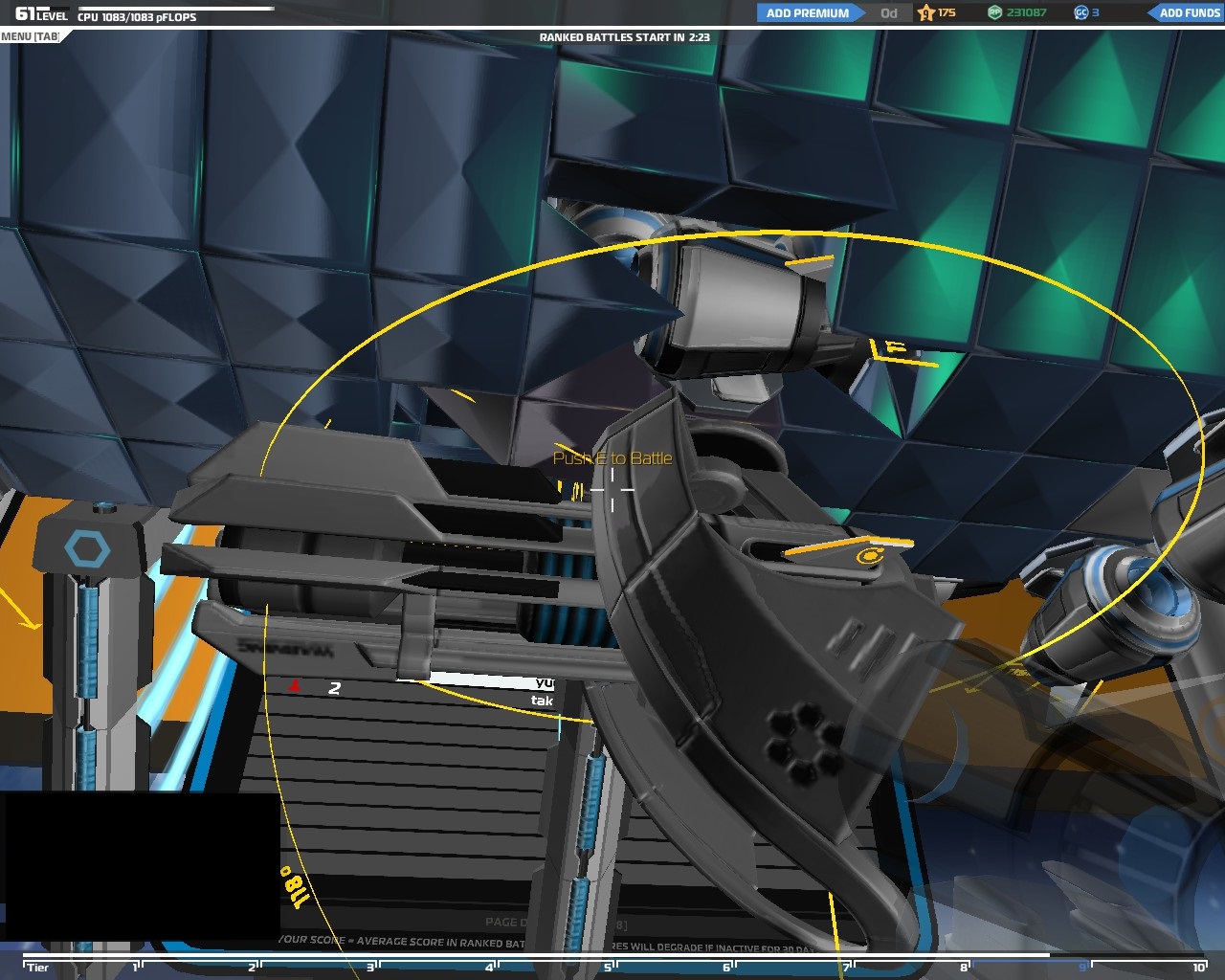The height and width of the screenshot is (980, 1225).
Task: Click Tier marker 10 on bottom bar
Action: click(x=1198, y=967)
